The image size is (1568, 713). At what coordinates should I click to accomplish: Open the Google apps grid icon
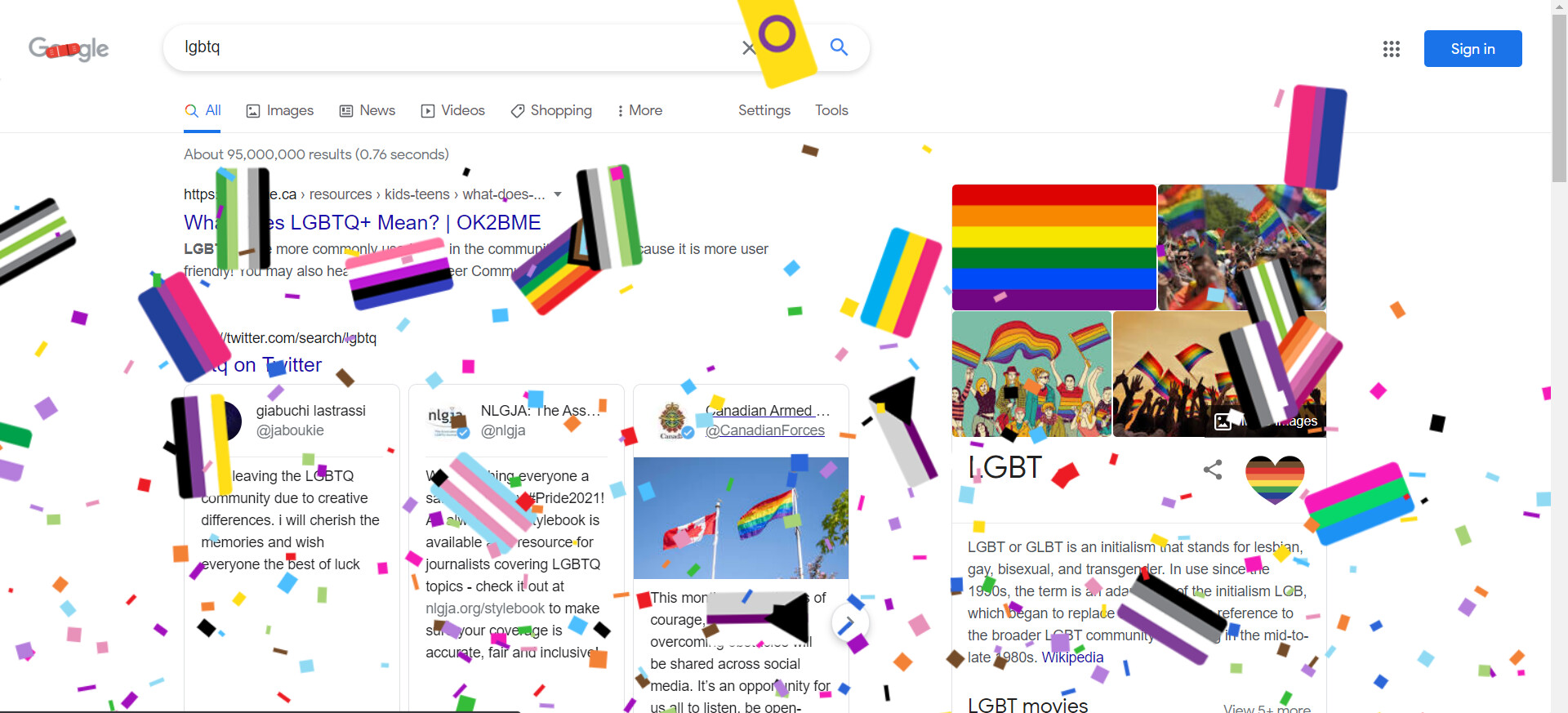click(1392, 49)
